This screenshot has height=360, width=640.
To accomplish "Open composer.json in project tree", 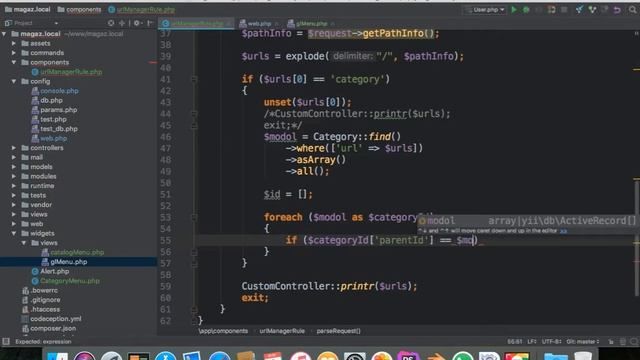I will (x=53, y=329).
